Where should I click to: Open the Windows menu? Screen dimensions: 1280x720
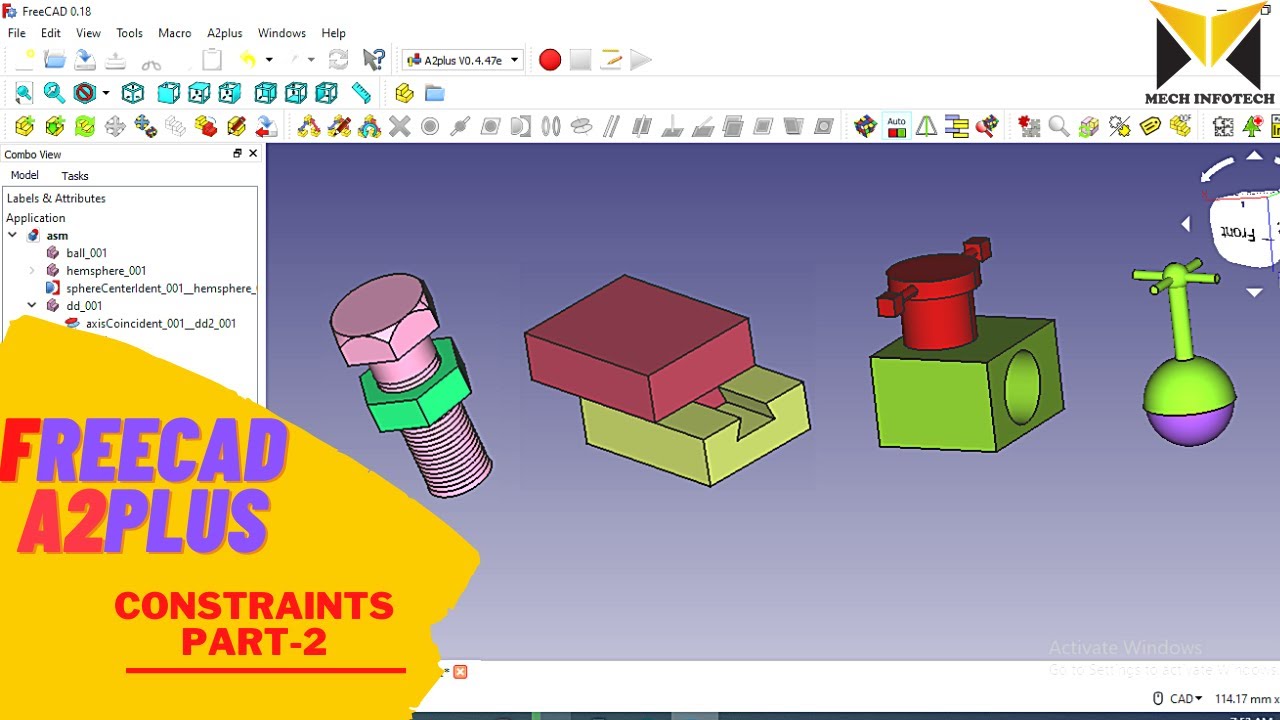(282, 33)
